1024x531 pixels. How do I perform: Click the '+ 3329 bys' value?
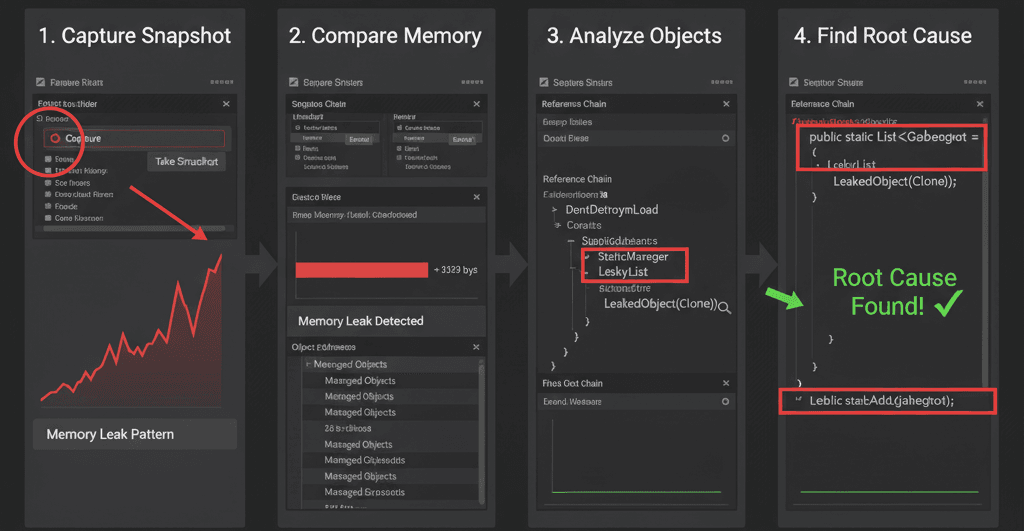point(456,270)
